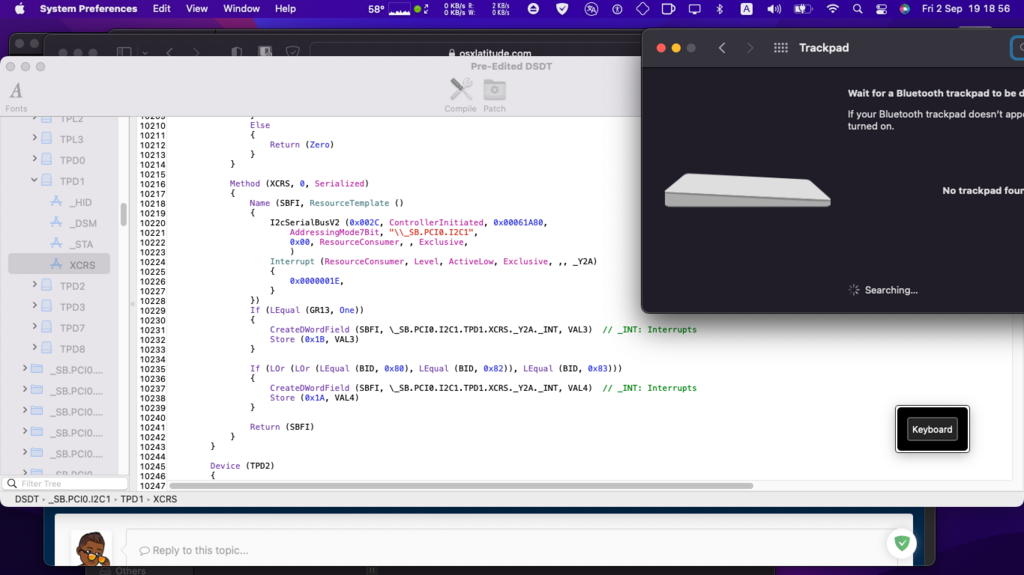Click the Keyboard button
This screenshot has height=575, width=1024.
(931, 429)
